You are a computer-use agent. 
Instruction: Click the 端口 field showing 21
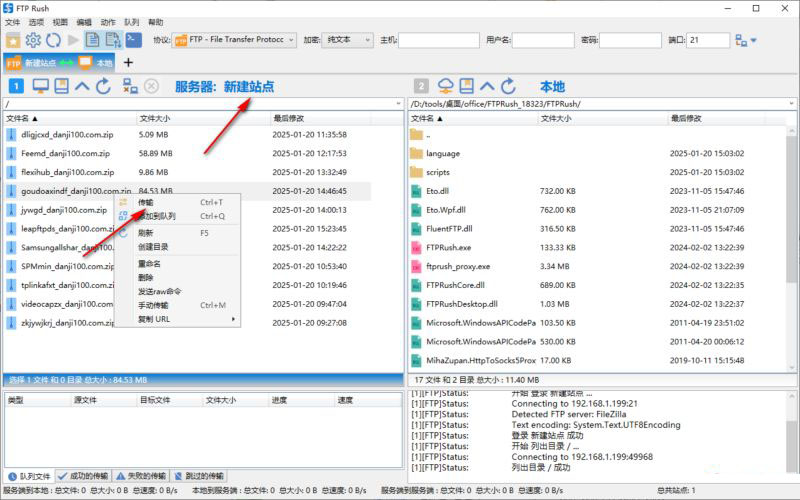pyautogui.click(x=709, y=40)
